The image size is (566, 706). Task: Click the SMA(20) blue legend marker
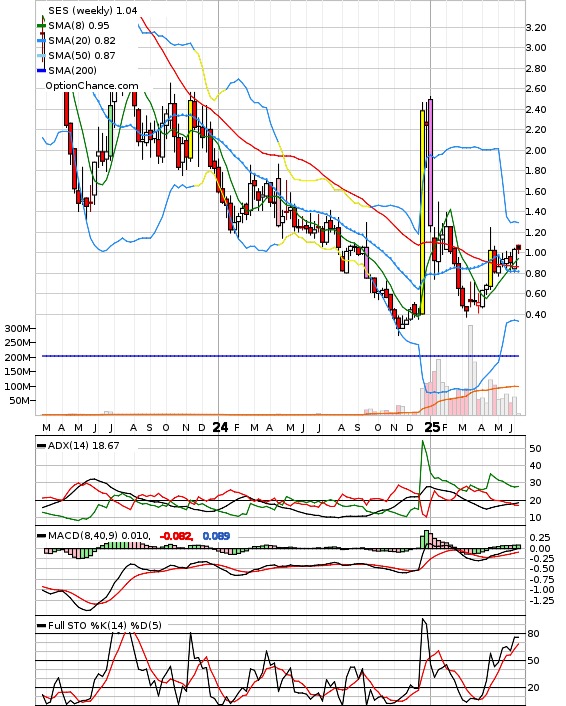[41, 41]
